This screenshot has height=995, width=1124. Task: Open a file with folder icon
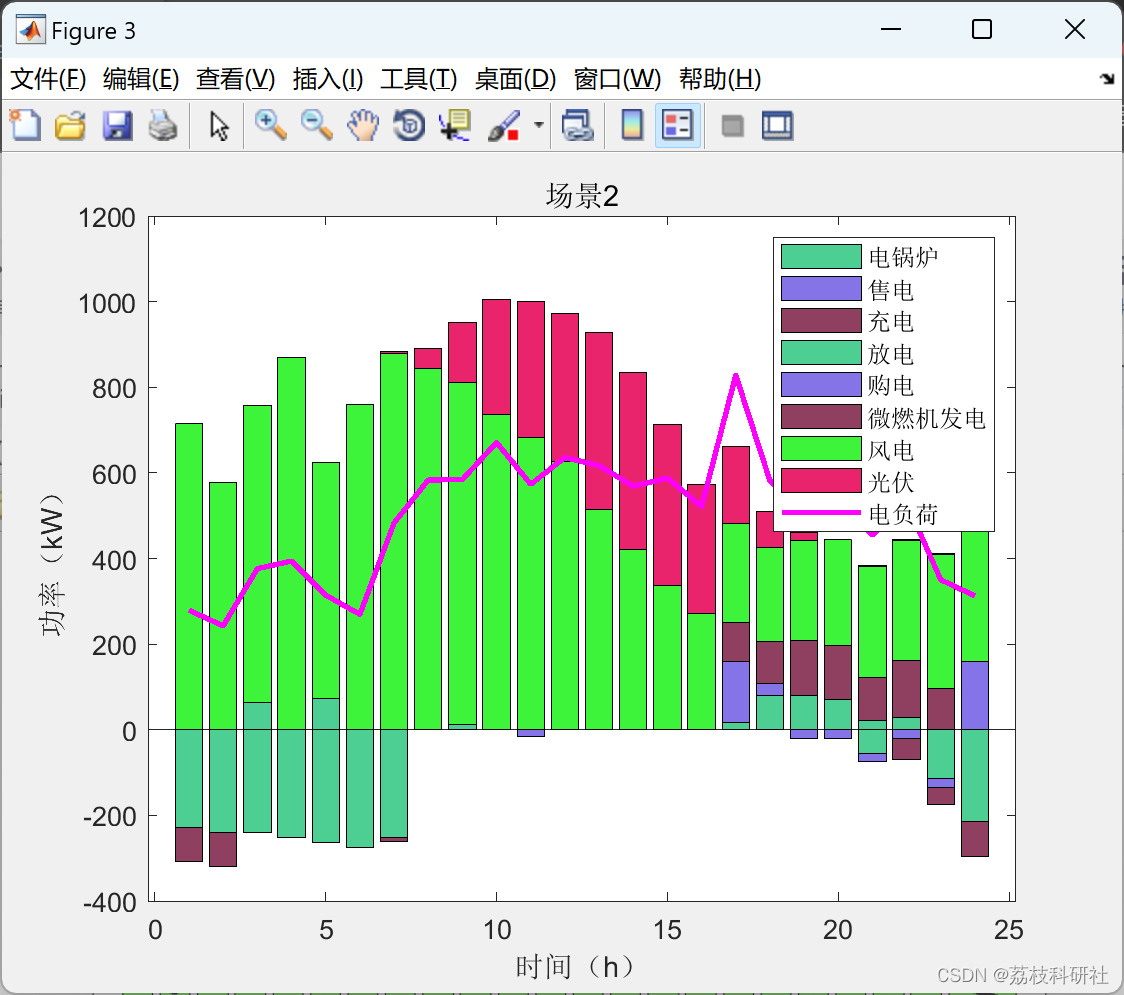click(x=70, y=125)
